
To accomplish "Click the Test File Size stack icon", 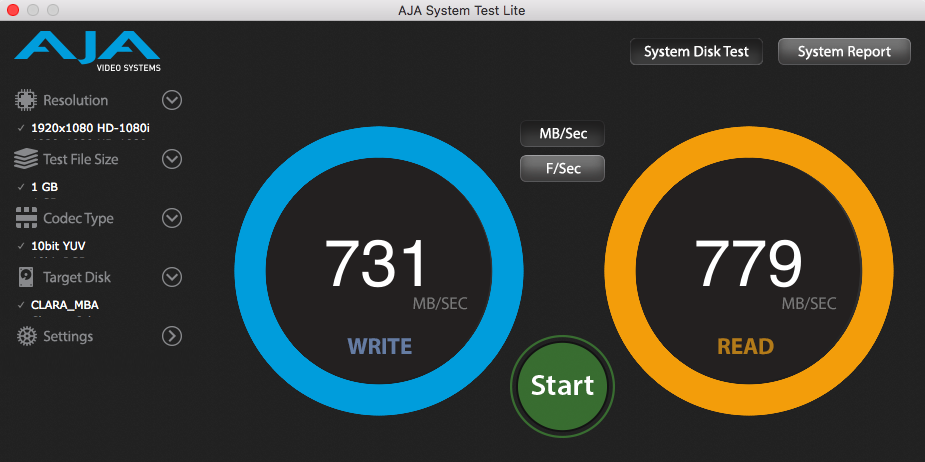I will pyautogui.click(x=25, y=159).
